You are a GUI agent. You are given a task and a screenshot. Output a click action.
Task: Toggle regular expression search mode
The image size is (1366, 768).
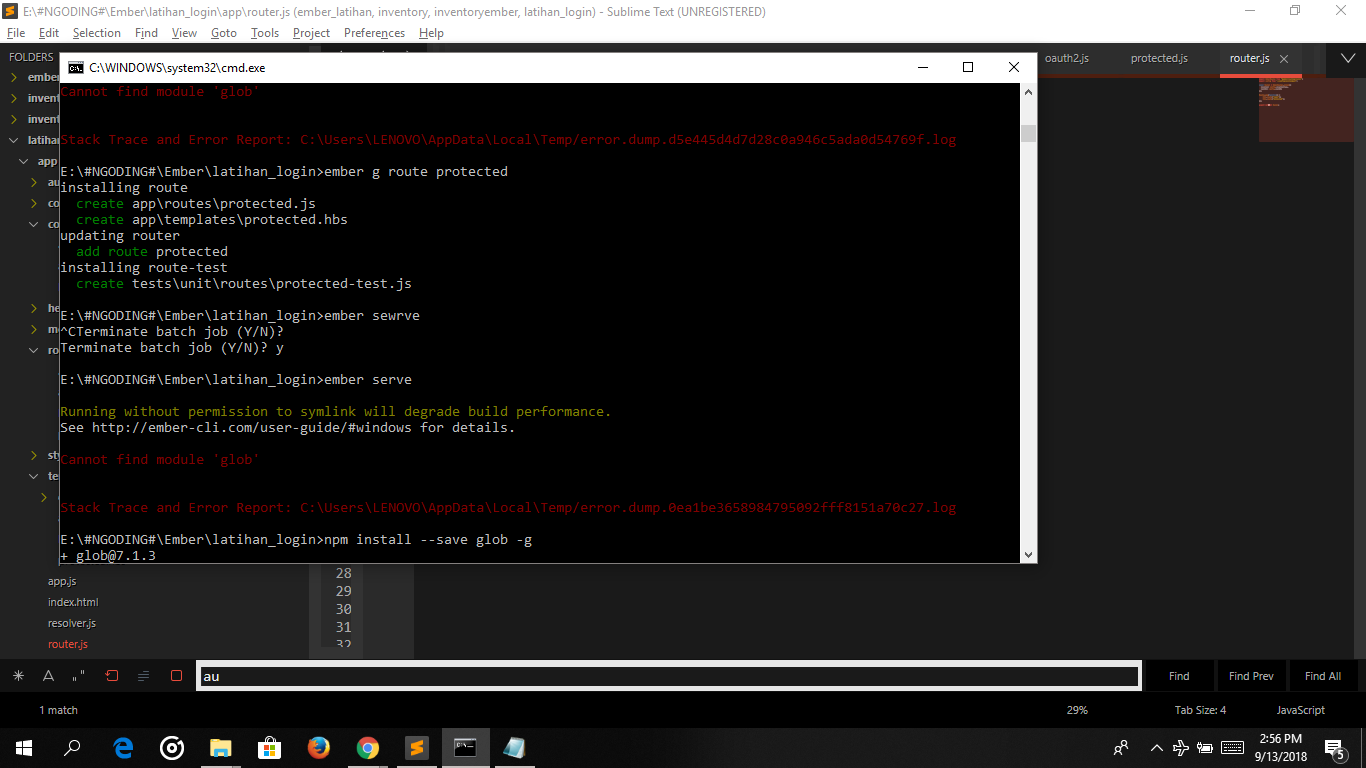pos(17,676)
